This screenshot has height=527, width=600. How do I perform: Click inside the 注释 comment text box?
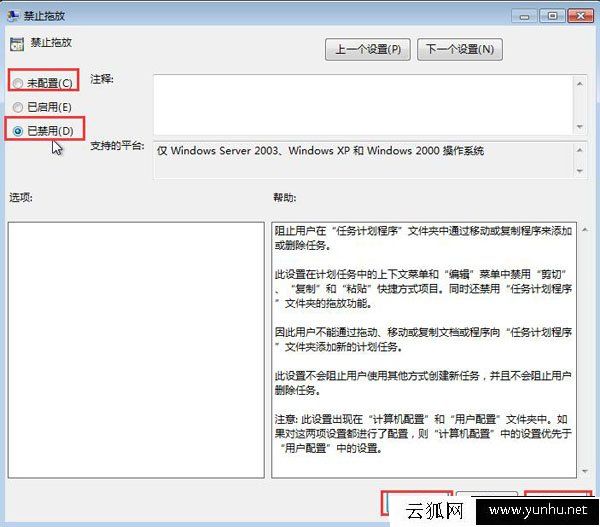364,105
